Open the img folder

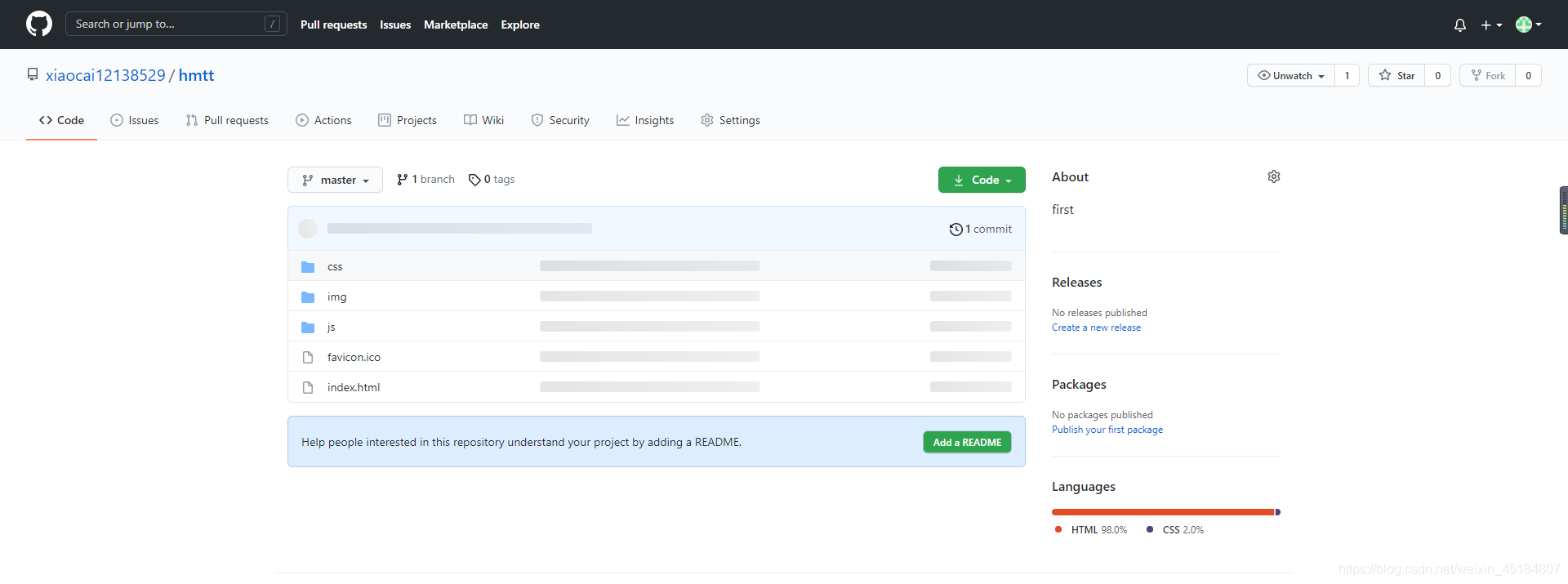337,297
